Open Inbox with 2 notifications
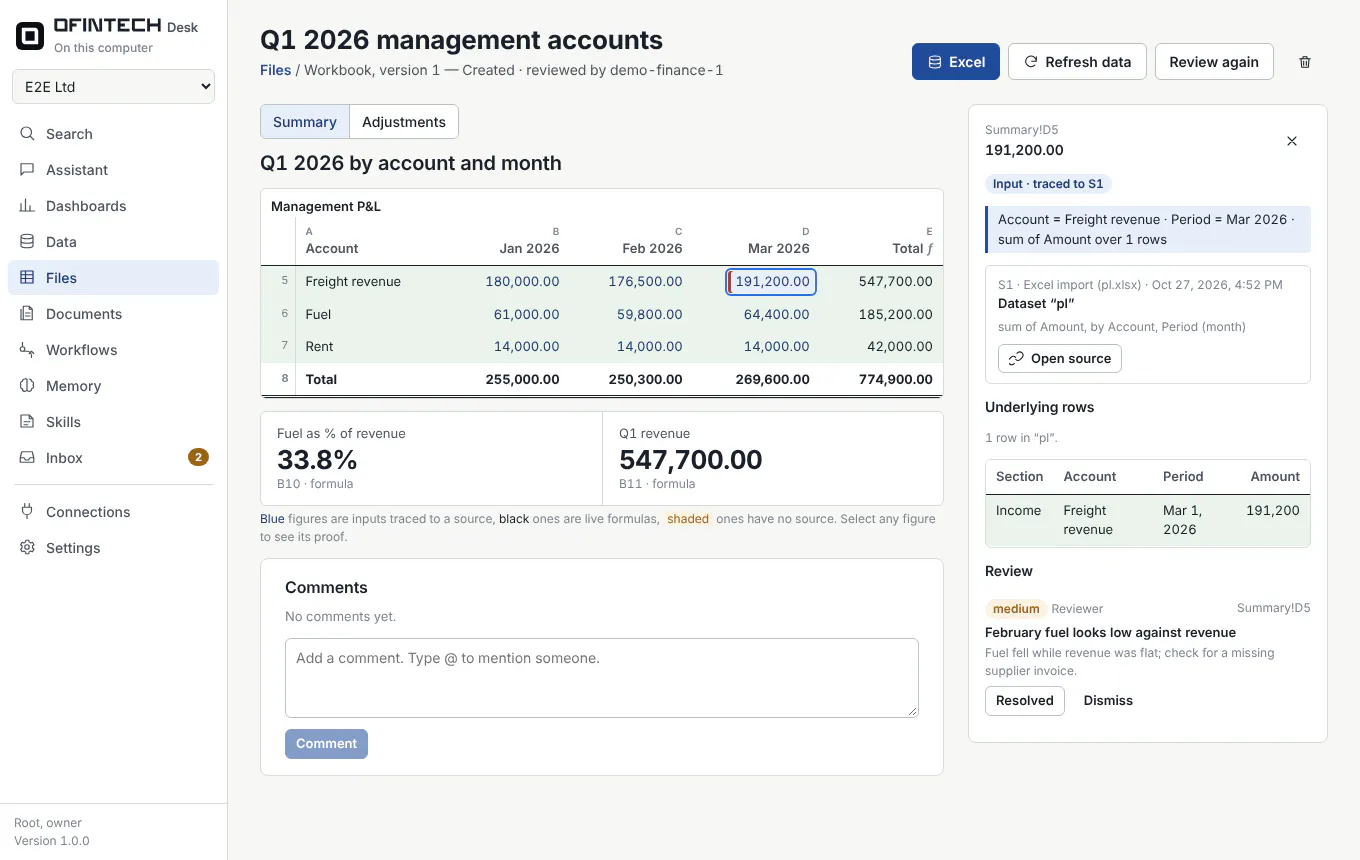1360x860 pixels. [113, 458]
